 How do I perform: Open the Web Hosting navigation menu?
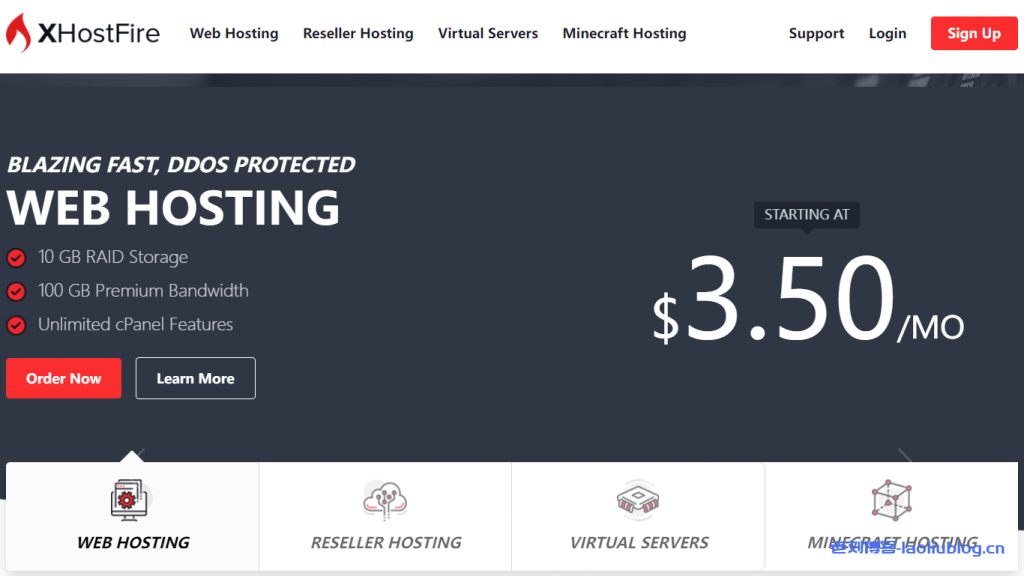pyautogui.click(x=234, y=33)
